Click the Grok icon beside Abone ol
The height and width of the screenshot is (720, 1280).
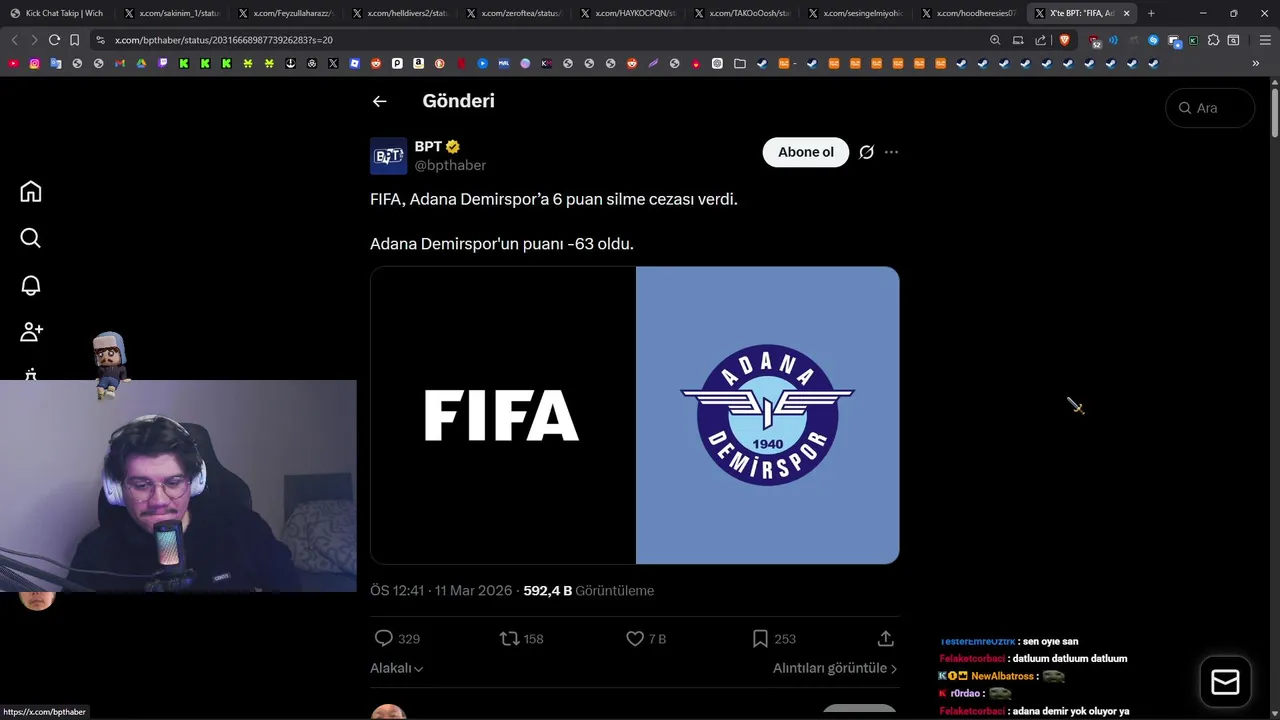point(867,152)
